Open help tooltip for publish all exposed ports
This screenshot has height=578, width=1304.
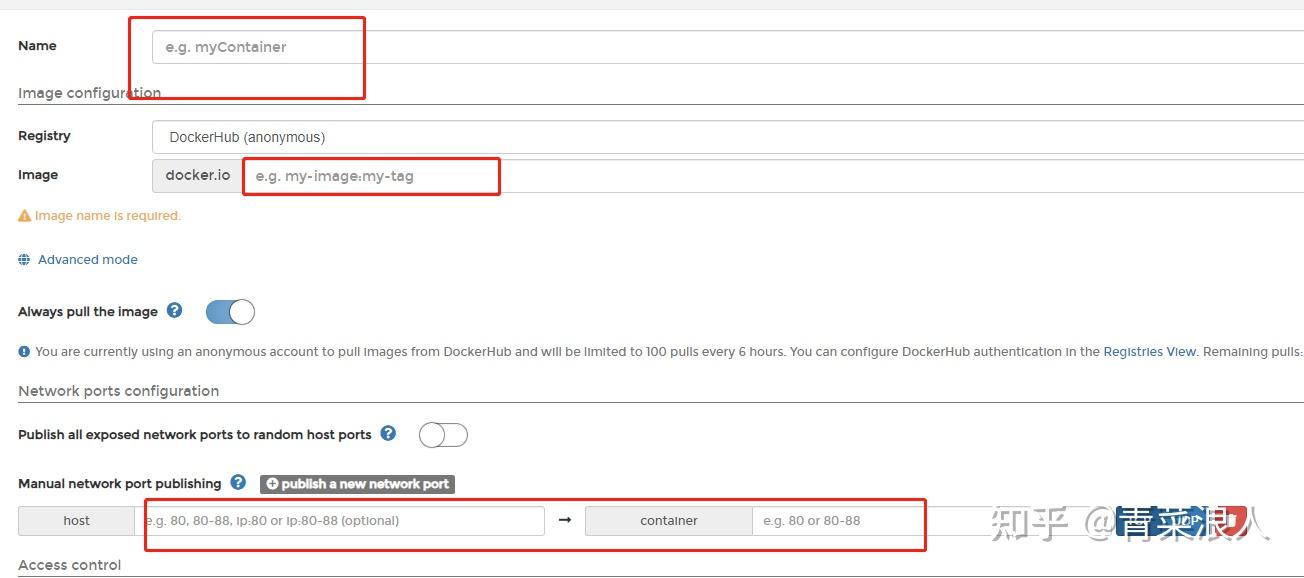(388, 434)
